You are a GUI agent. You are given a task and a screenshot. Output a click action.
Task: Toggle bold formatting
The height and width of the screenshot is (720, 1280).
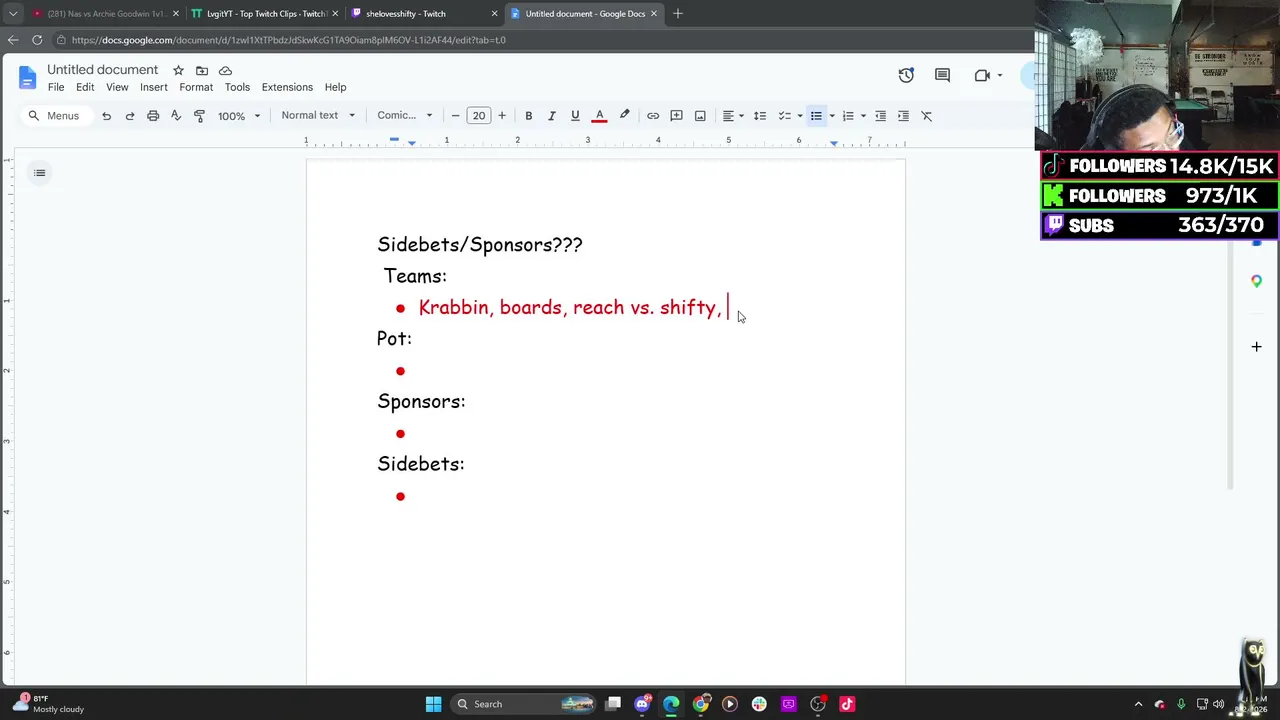(528, 116)
